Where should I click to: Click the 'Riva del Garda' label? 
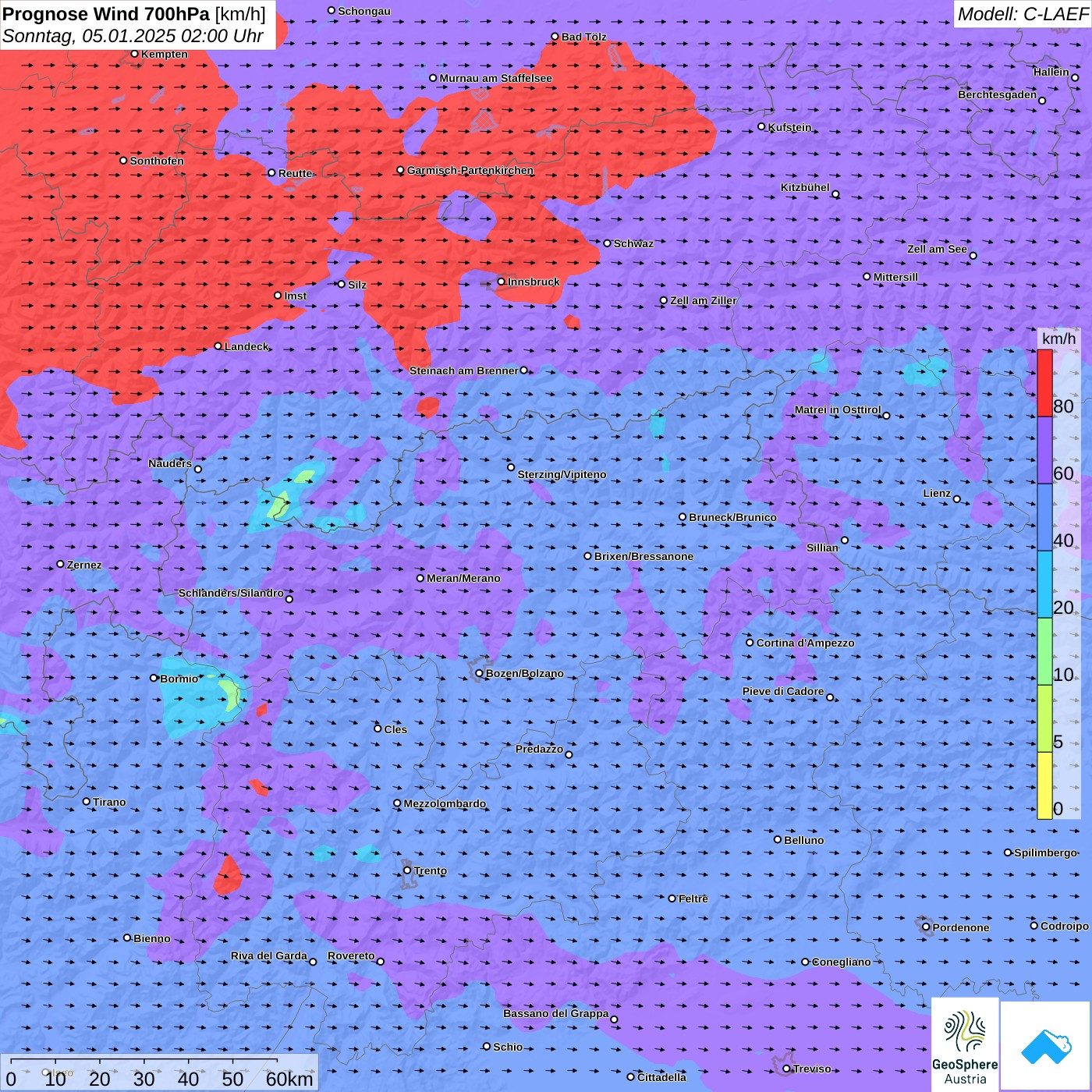(x=269, y=955)
